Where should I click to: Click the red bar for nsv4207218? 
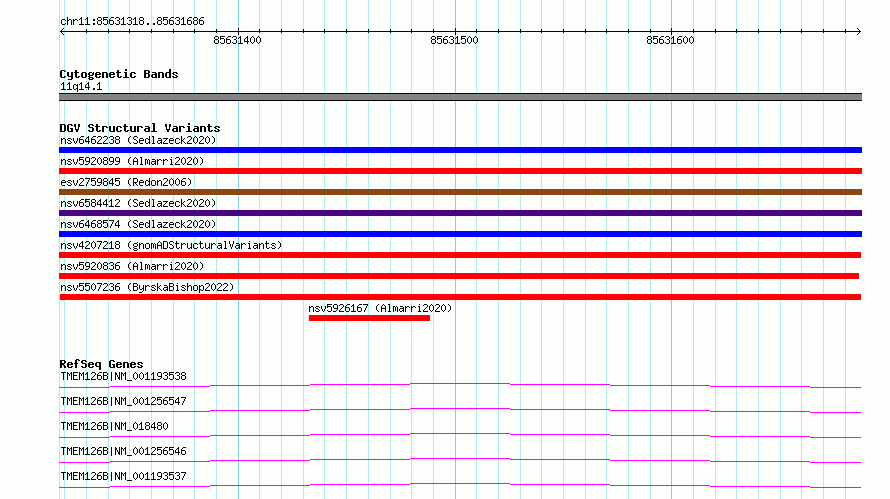click(460, 255)
